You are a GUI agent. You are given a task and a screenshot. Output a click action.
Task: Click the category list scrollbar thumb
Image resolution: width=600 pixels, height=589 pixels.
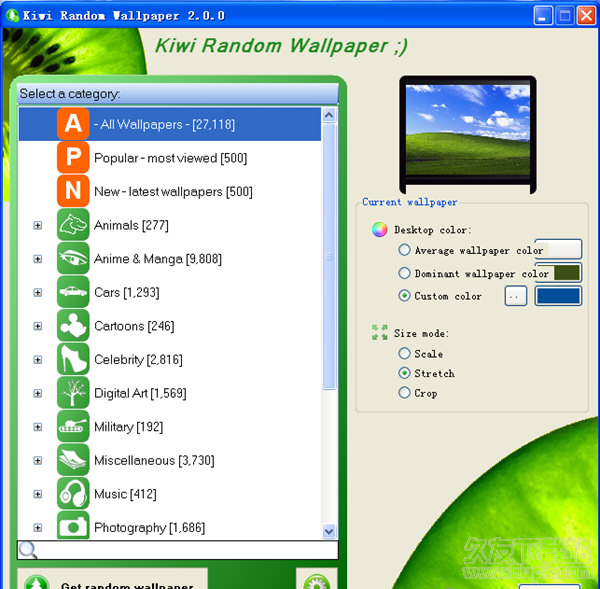pyautogui.click(x=329, y=256)
